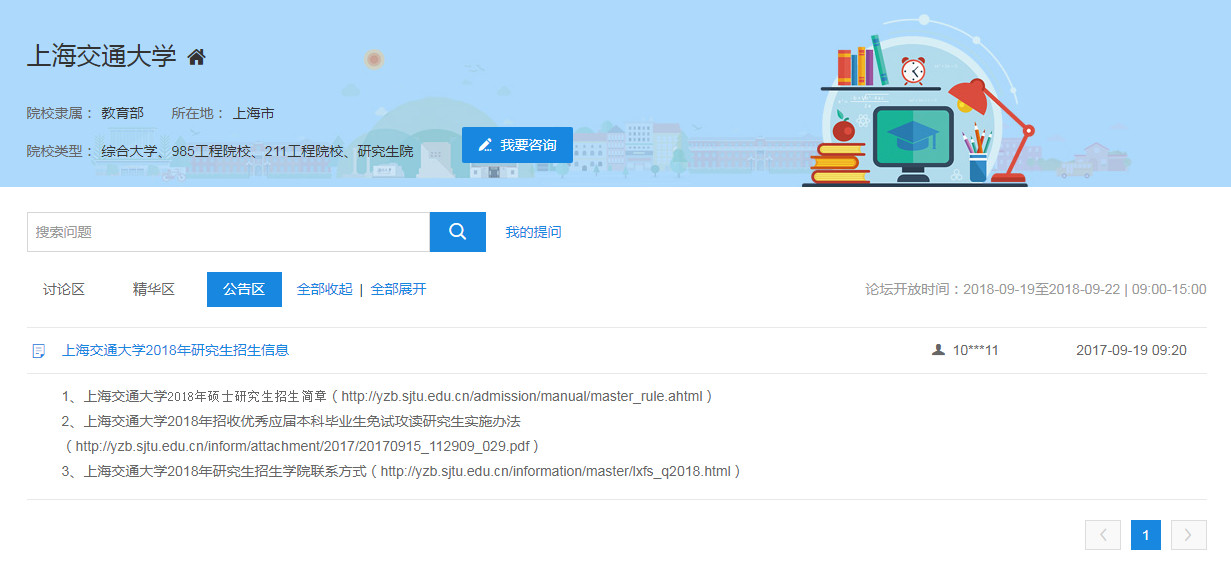This screenshot has width=1231, height=561.
Task: Click the lxfs_q2018.html URL text
Action: point(556,471)
